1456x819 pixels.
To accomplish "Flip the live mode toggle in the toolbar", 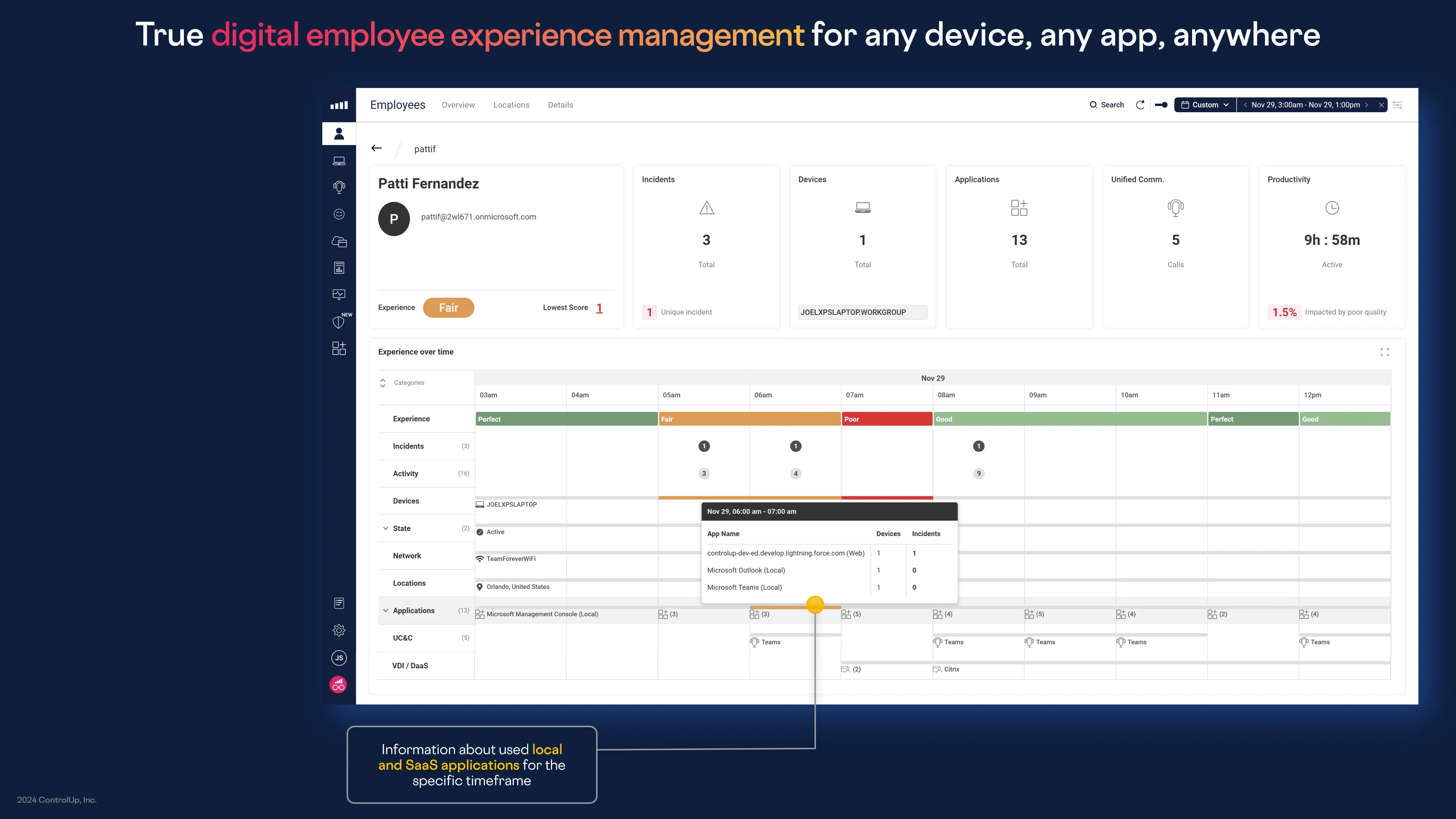I will coord(1161,105).
